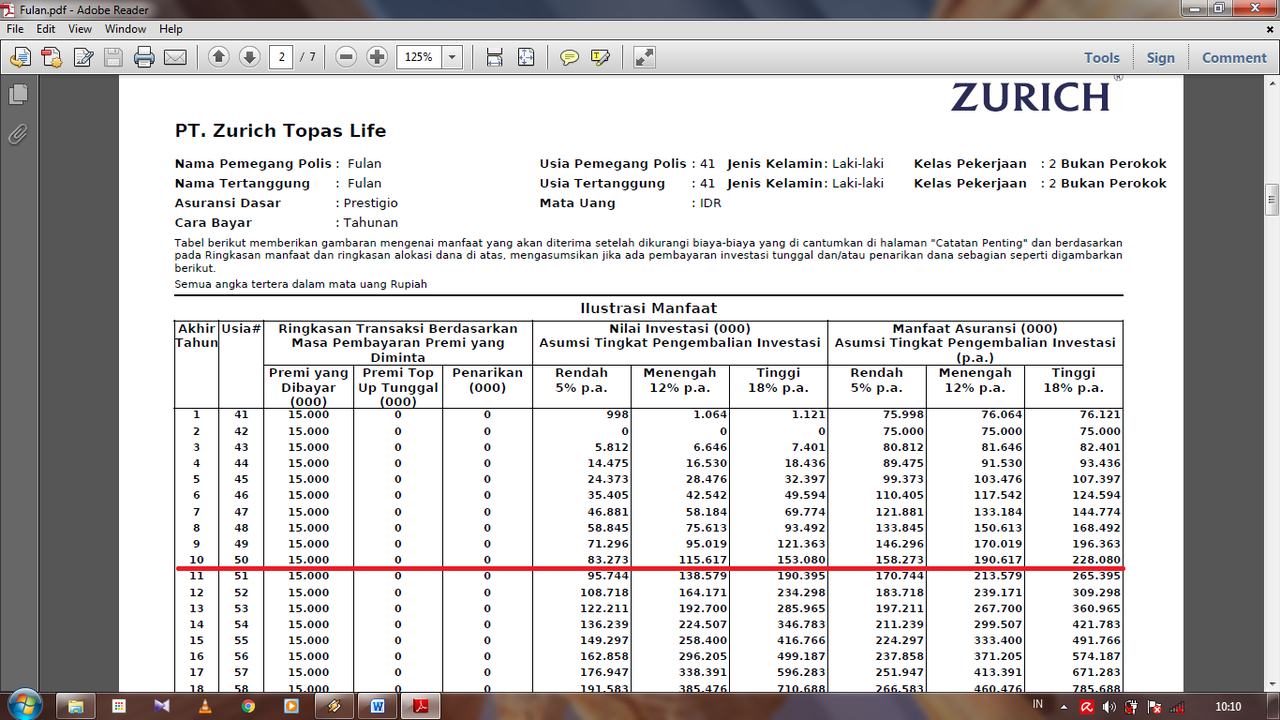
Task: Open the Window menu
Action: [125, 29]
